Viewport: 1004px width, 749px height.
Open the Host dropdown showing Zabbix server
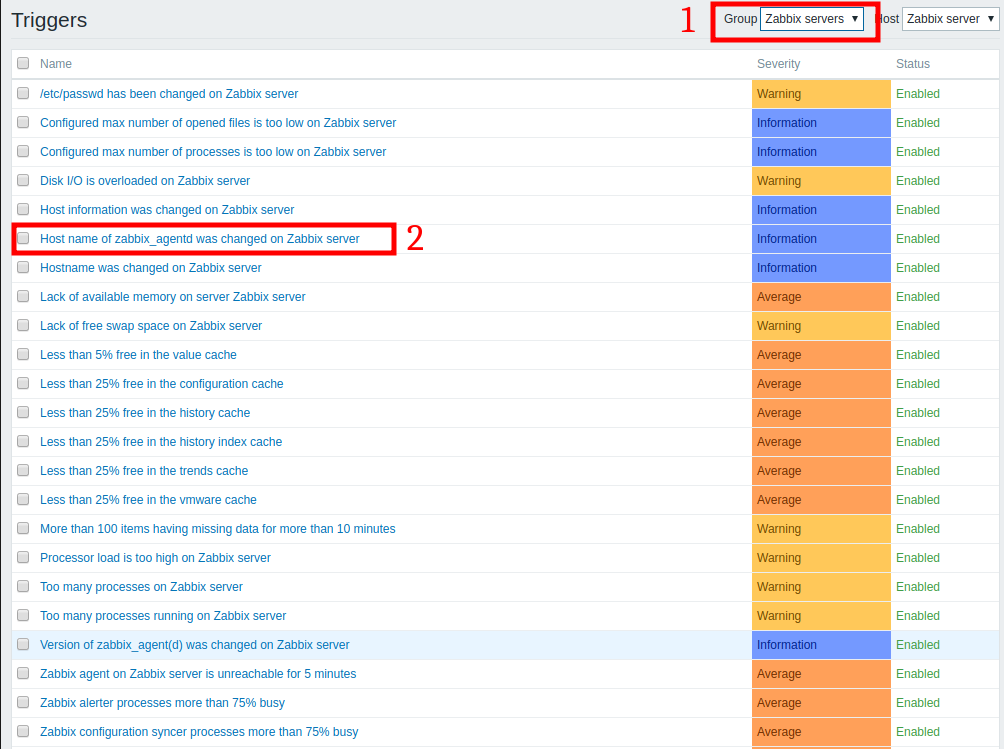tap(950, 19)
